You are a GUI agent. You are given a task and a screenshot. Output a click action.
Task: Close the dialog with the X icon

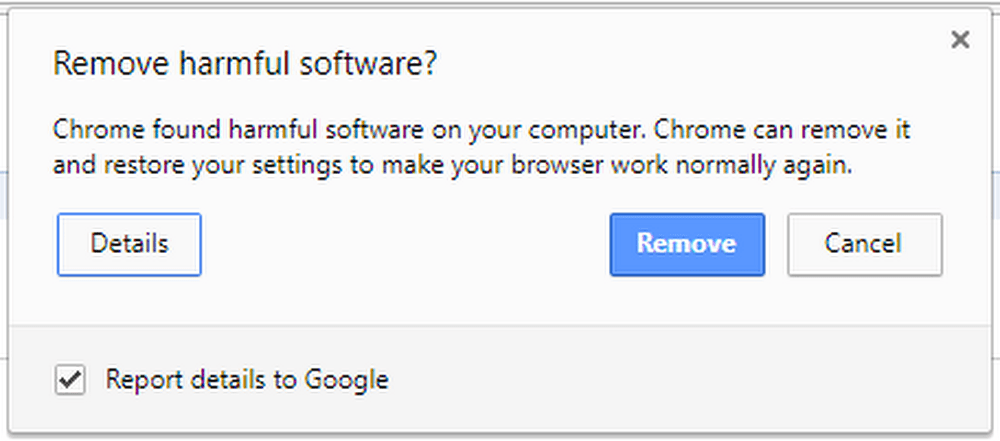960,40
